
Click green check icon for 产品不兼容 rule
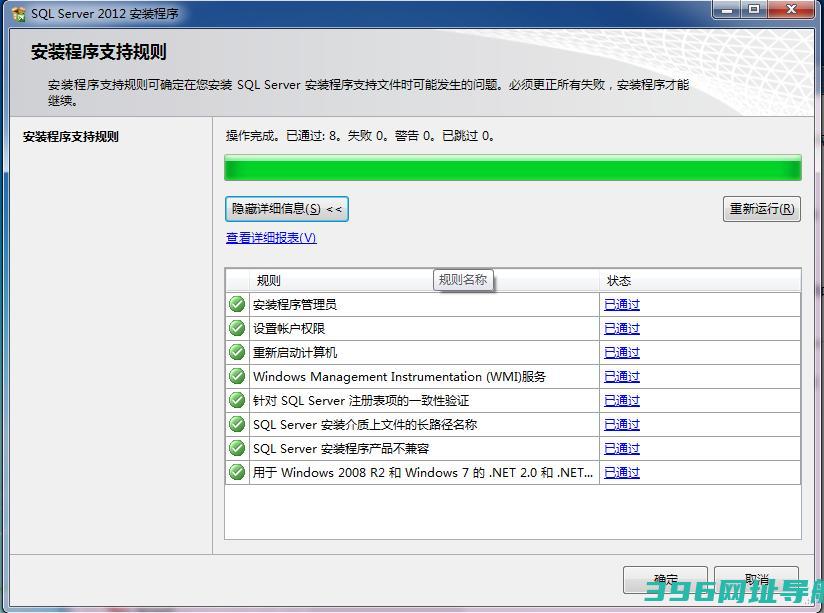(x=237, y=448)
